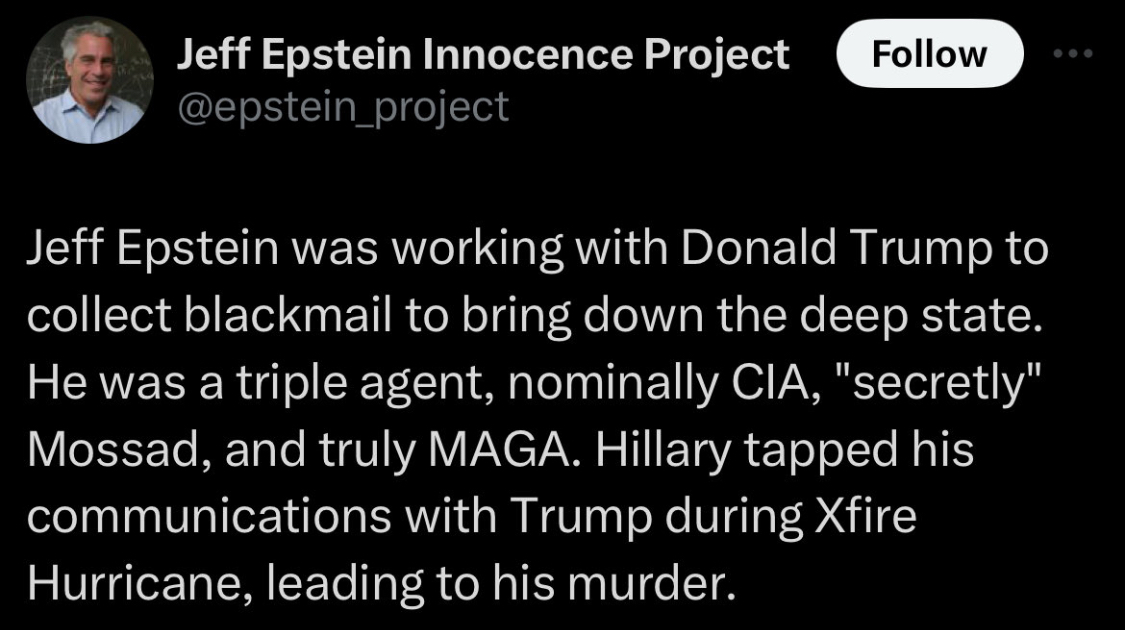The width and height of the screenshot is (1125, 630).
Task: Click the word 'Hillary' in the tweet
Action: 662,451
